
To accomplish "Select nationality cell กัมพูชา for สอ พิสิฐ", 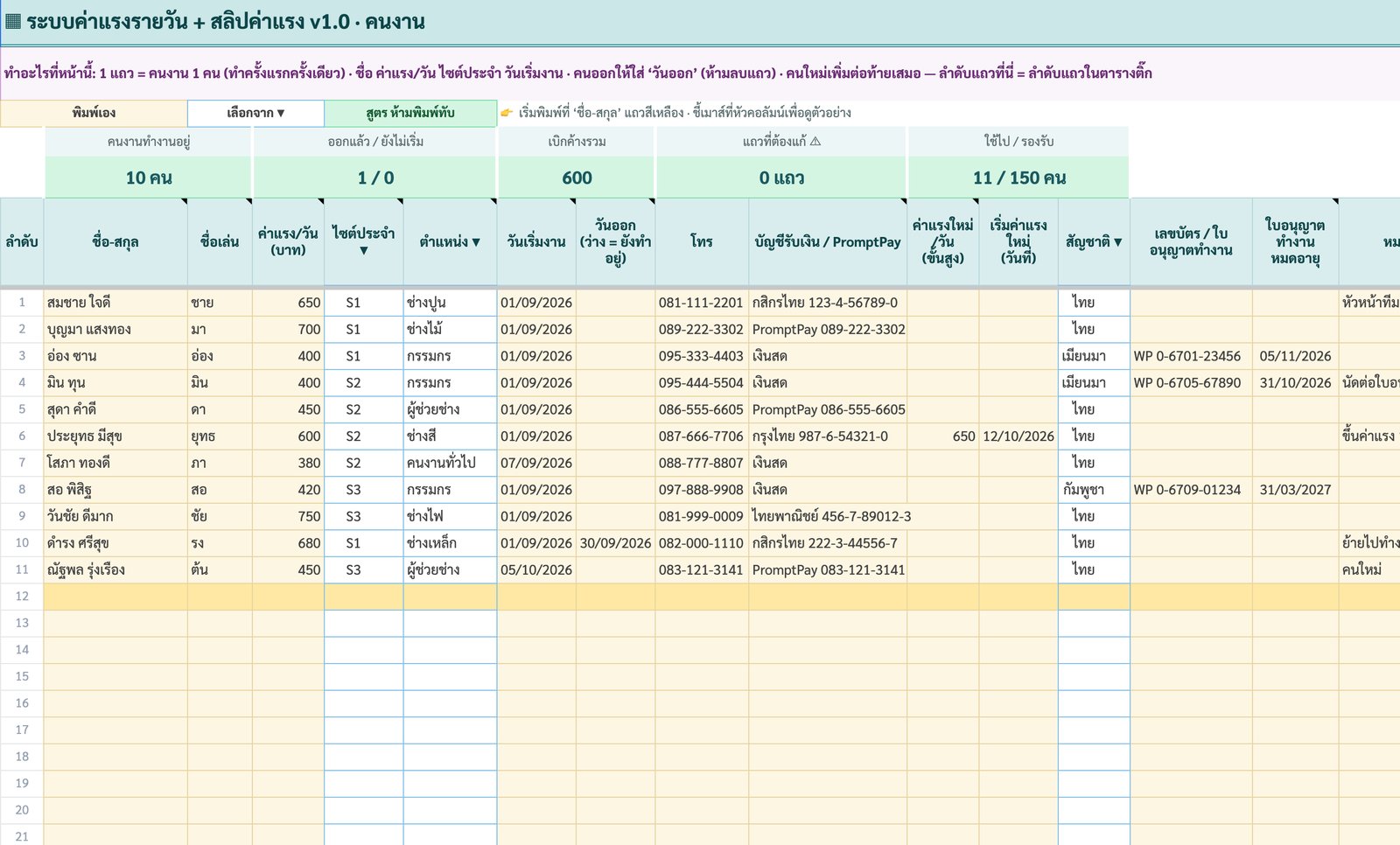I will pyautogui.click(x=1094, y=490).
